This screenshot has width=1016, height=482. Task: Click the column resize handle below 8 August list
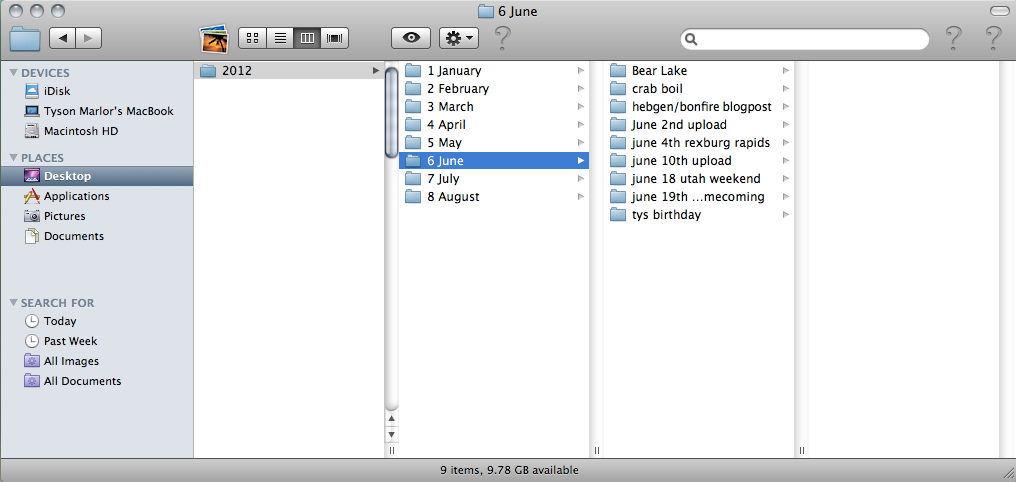click(596, 450)
